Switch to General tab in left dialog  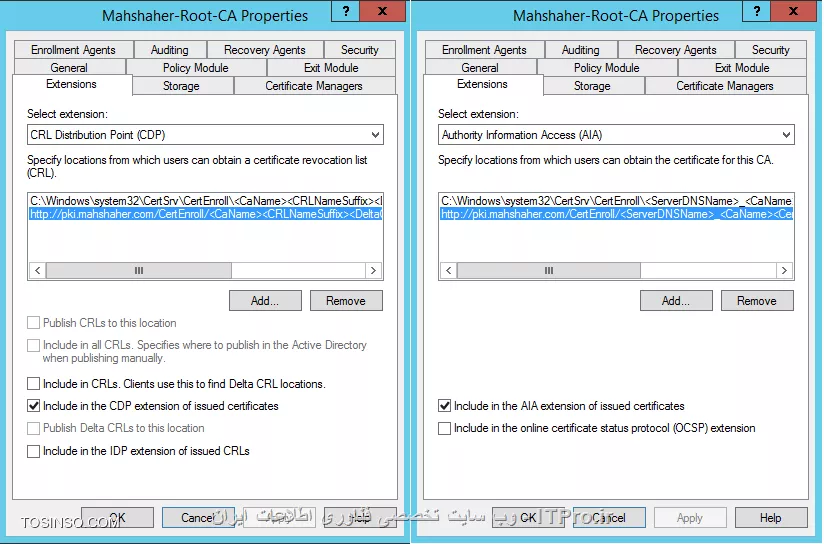[69, 67]
